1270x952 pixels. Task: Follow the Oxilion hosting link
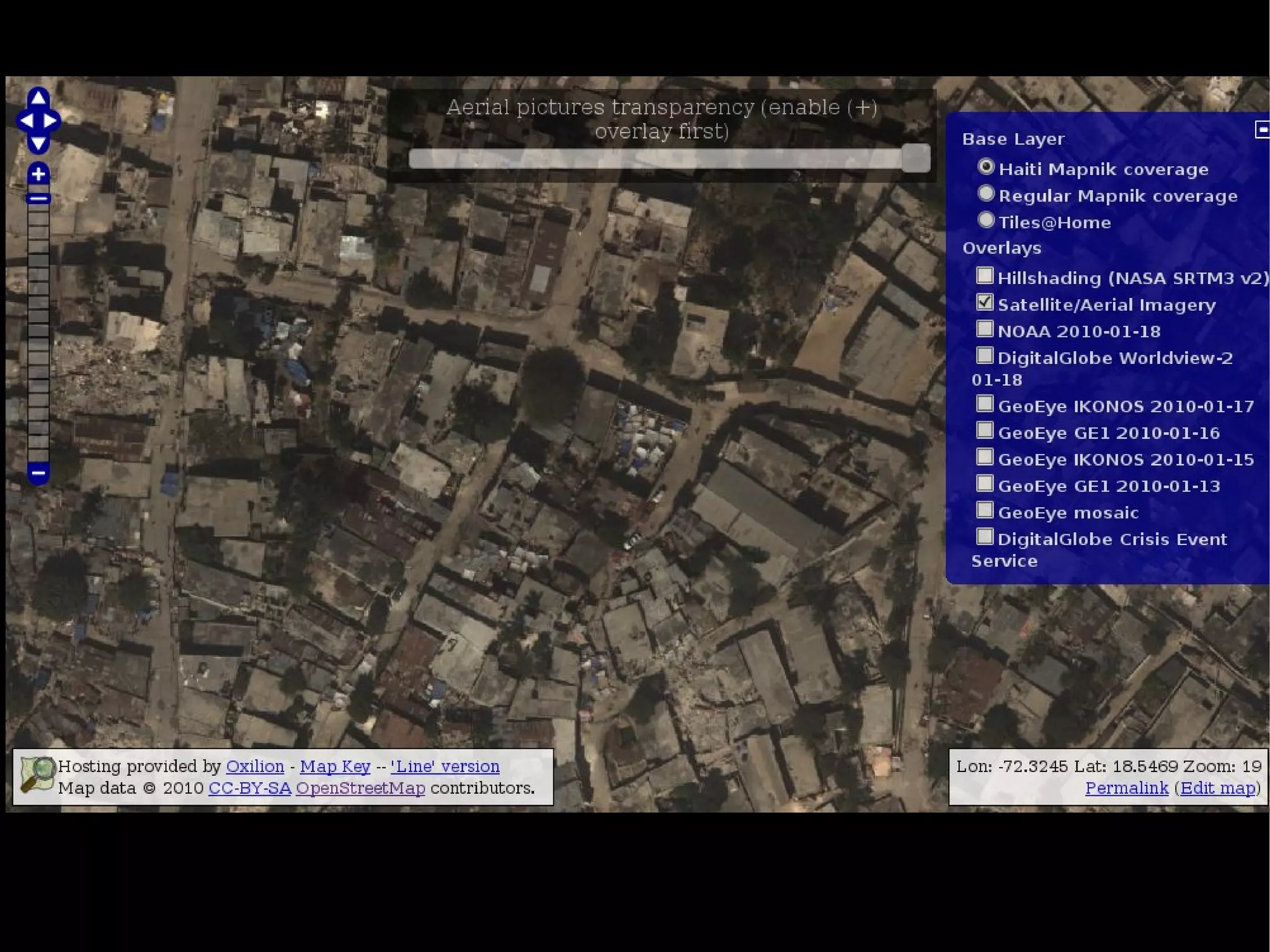255,767
